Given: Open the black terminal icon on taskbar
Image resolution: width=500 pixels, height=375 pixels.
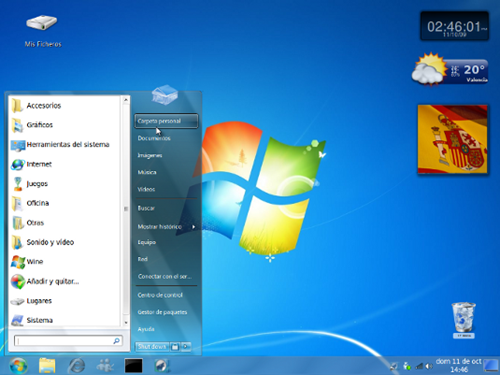Looking at the screenshot, I should (133, 366).
